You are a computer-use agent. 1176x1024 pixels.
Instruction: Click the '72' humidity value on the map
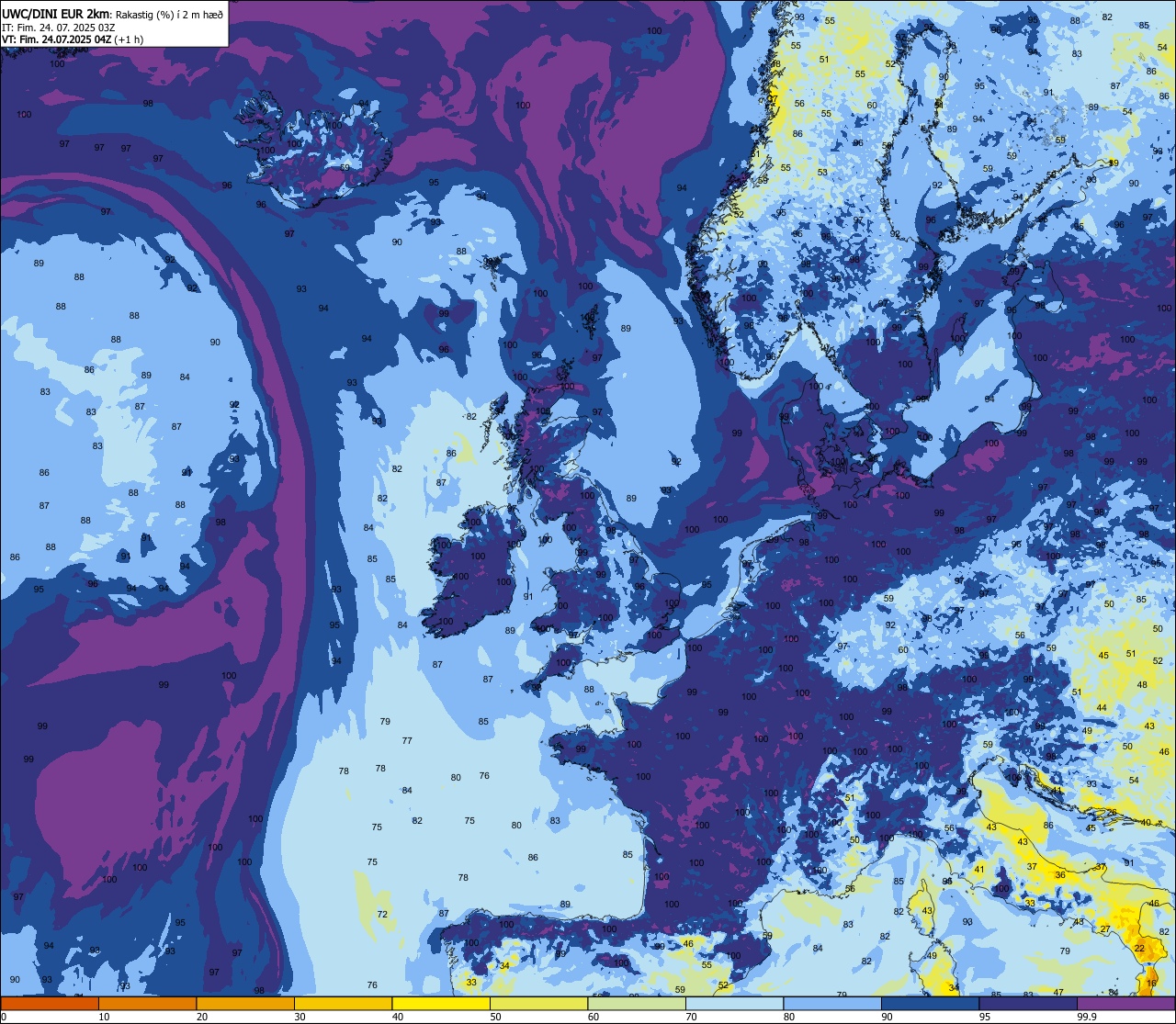point(382,914)
